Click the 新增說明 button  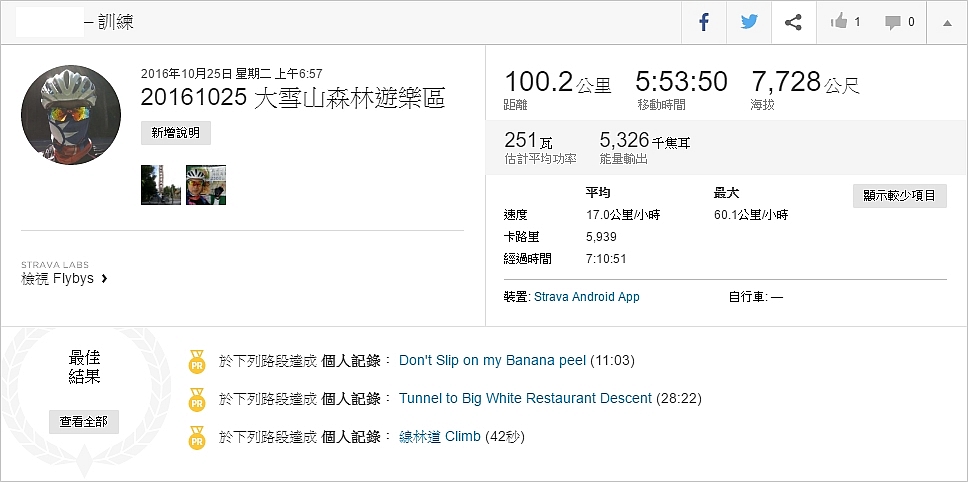[x=176, y=133]
